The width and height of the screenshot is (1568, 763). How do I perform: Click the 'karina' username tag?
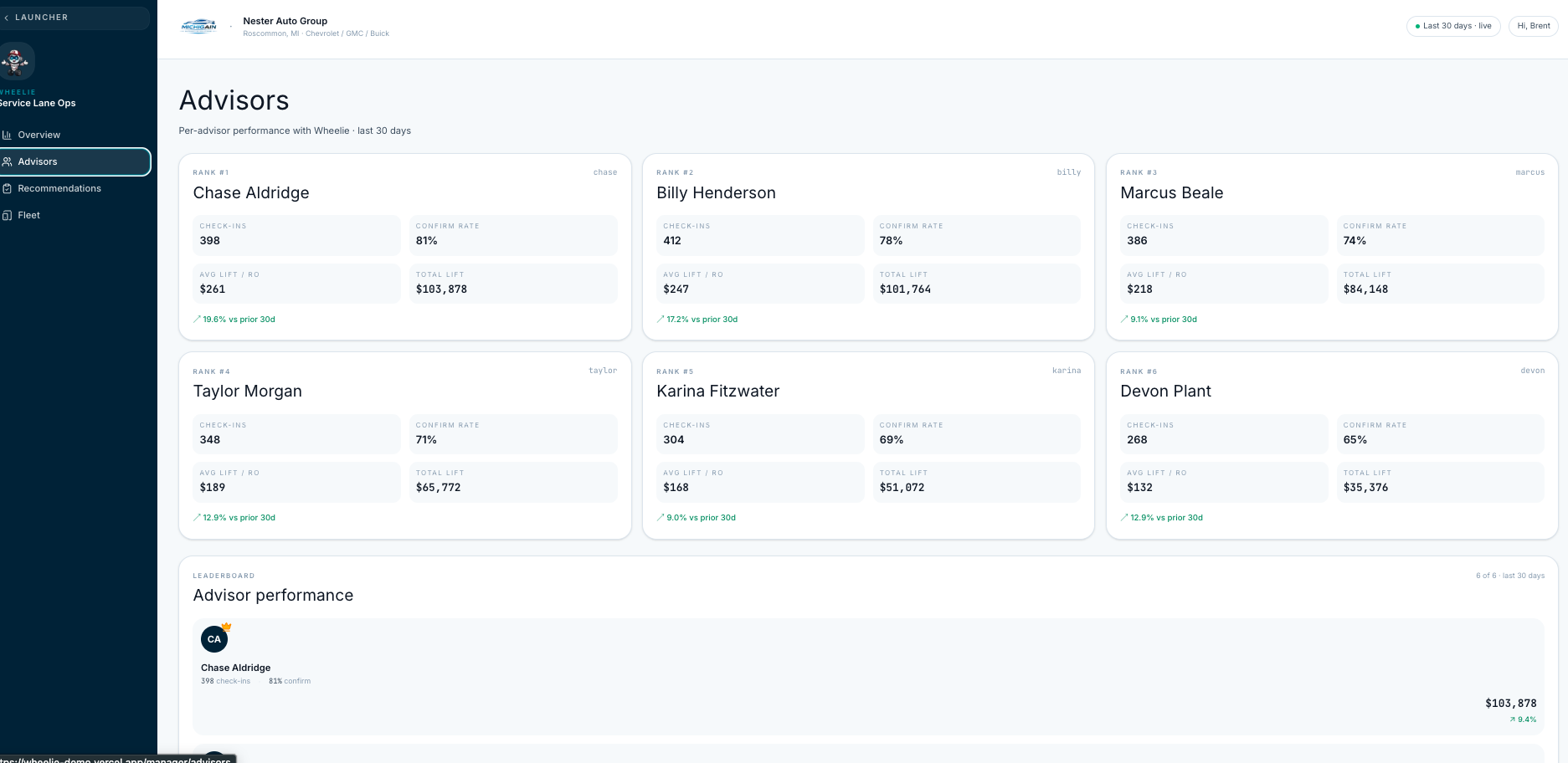tap(1067, 371)
